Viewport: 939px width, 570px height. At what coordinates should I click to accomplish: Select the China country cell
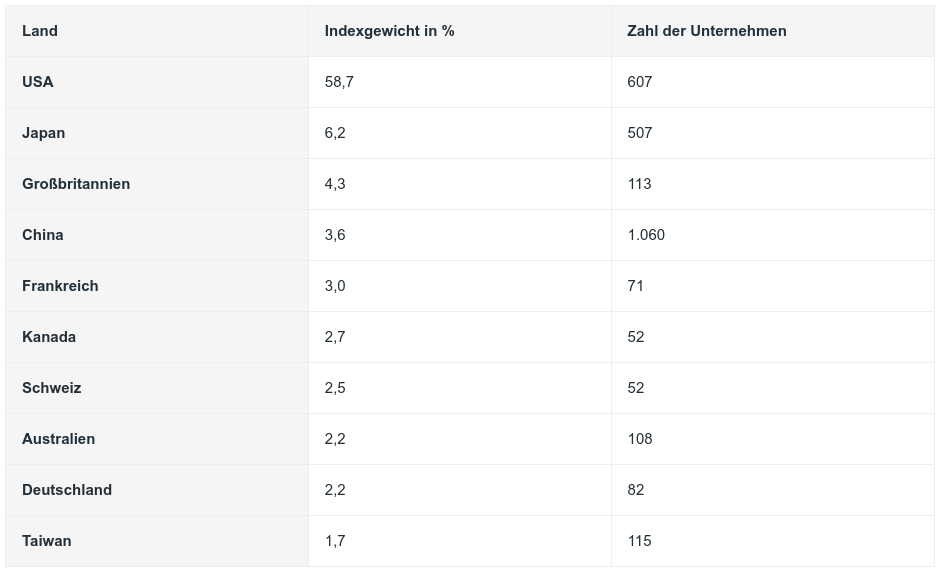pyautogui.click(x=43, y=235)
